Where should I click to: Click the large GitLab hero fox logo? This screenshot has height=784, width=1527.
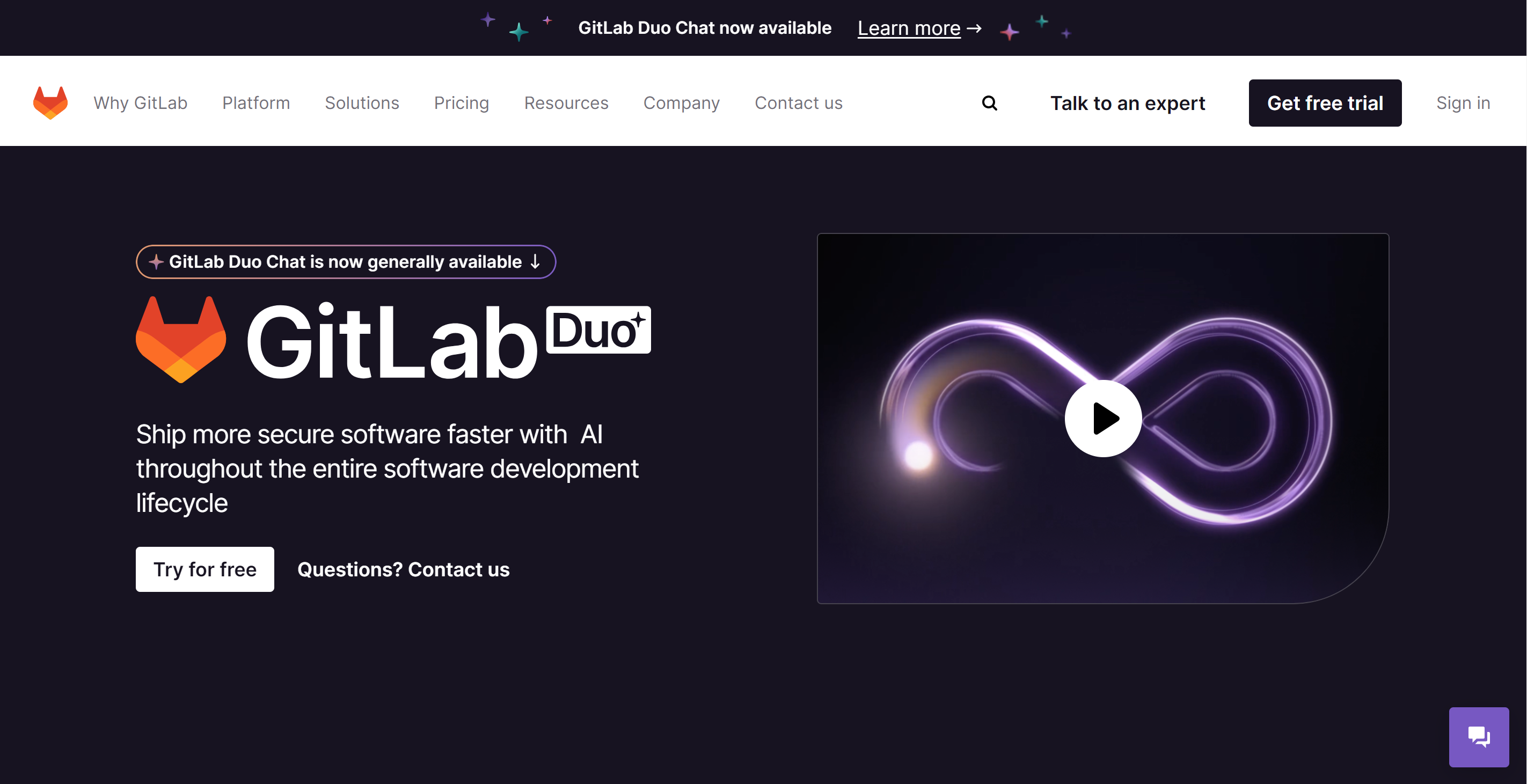181,340
